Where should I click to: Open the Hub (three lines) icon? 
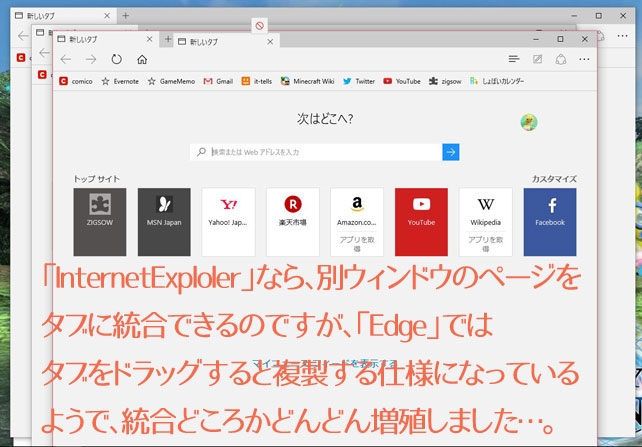click(514, 59)
